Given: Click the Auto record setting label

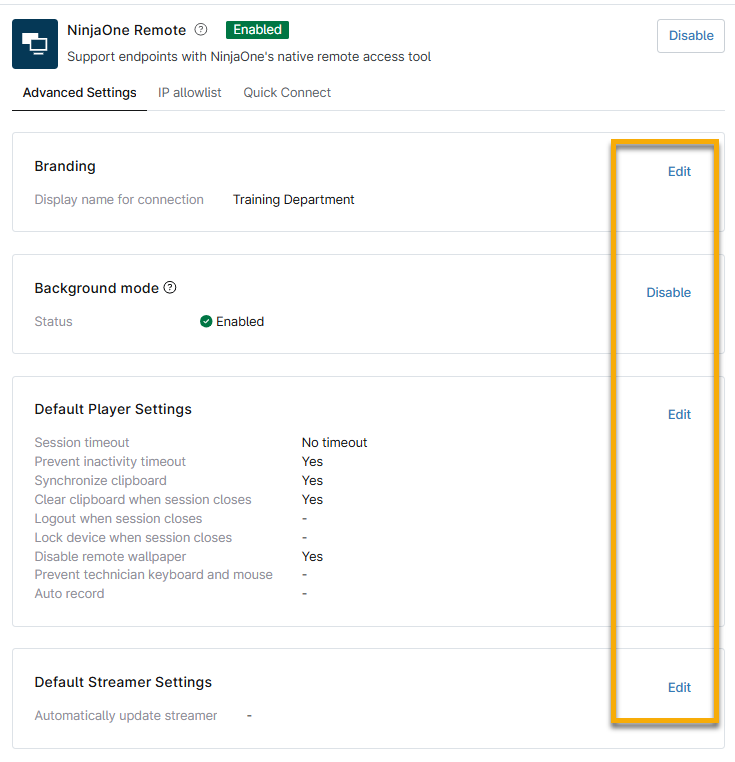Looking at the screenshot, I should click(69, 594).
